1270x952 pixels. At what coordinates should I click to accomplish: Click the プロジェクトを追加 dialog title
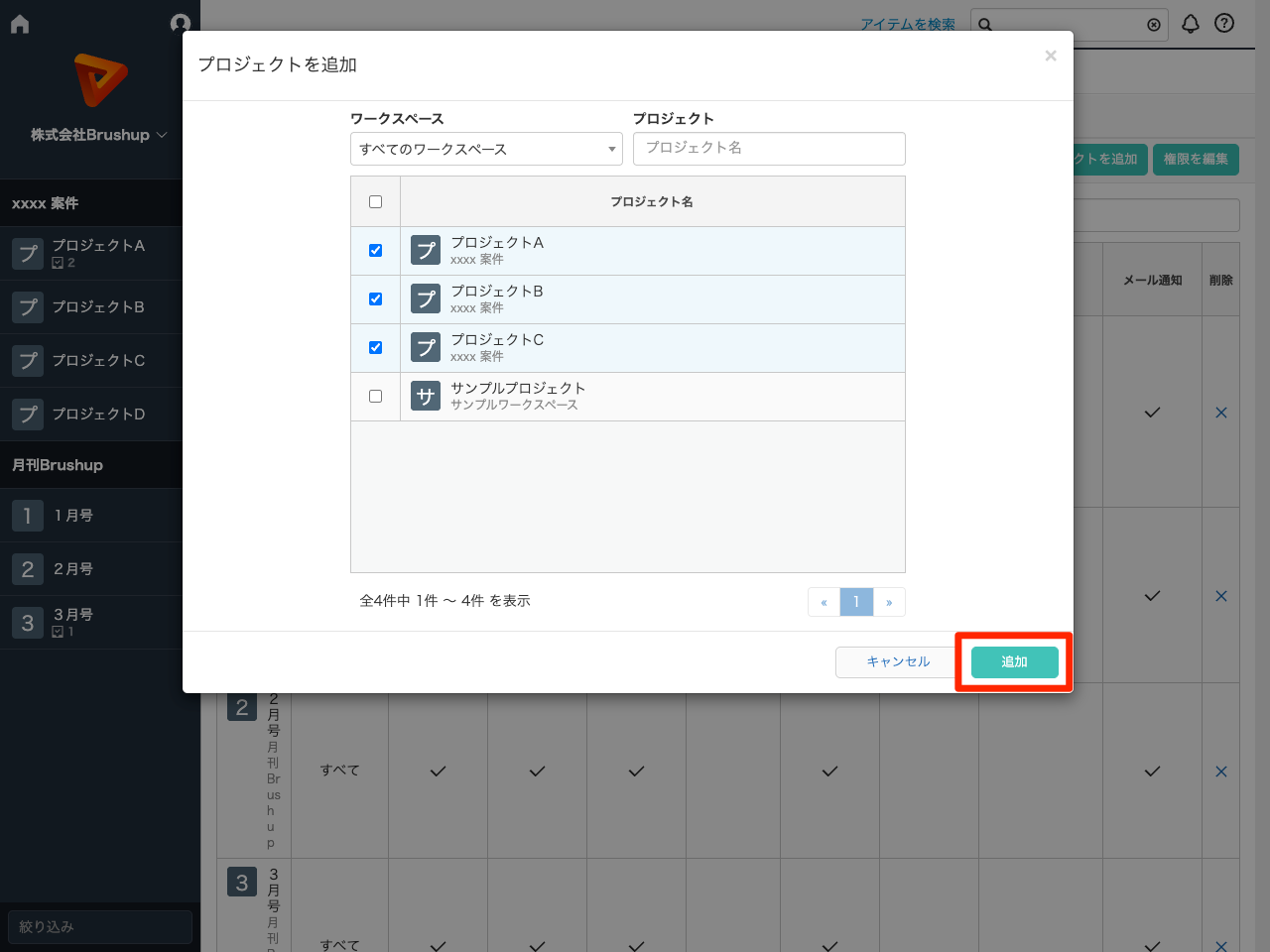[x=278, y=64]
